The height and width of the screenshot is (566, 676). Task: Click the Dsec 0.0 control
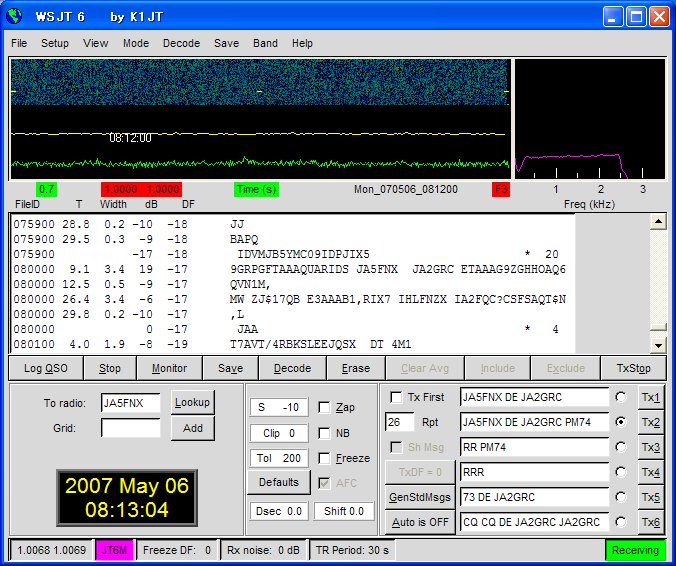[279, 511]
